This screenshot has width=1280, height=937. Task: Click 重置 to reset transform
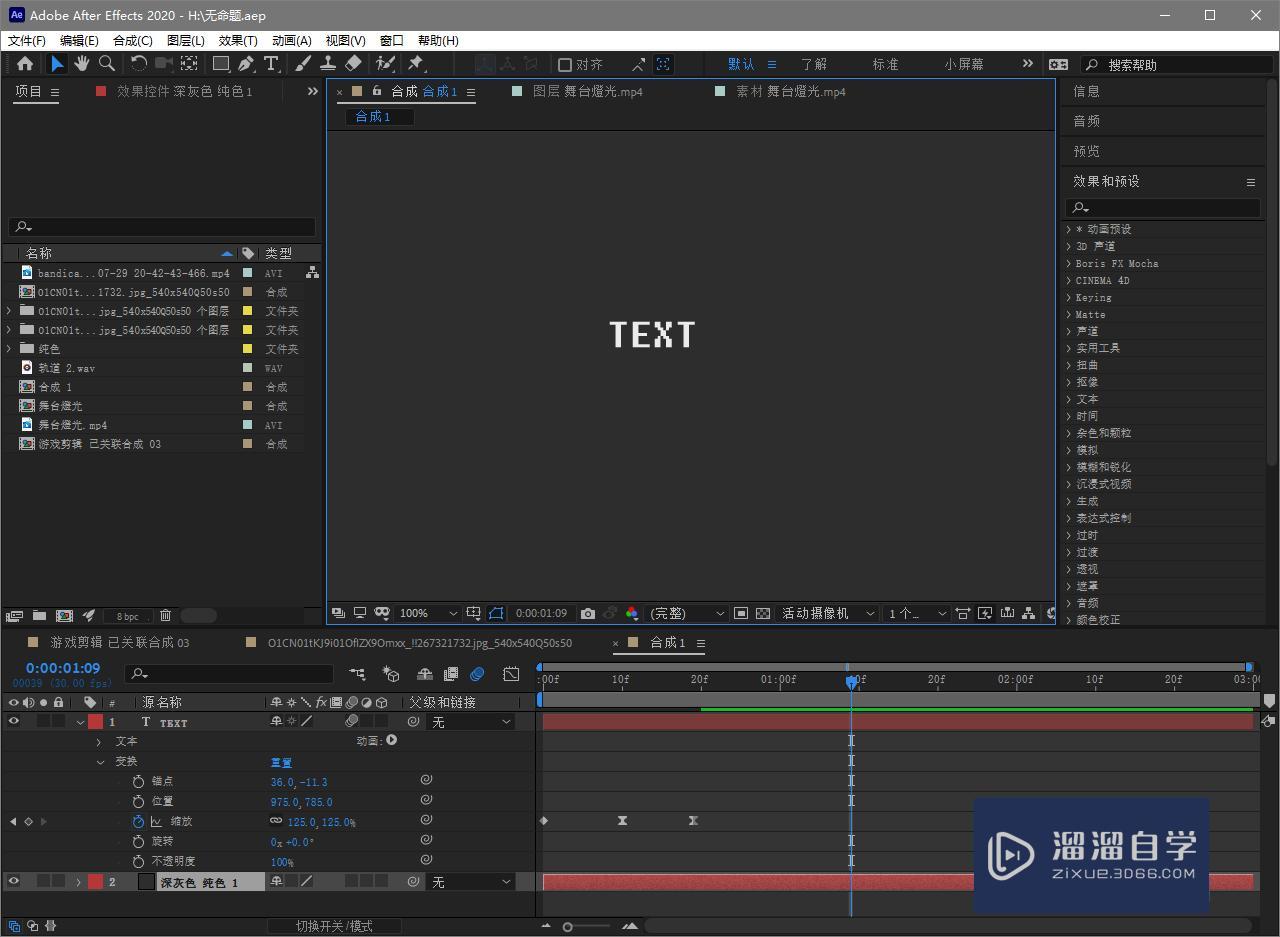[281, 762]
